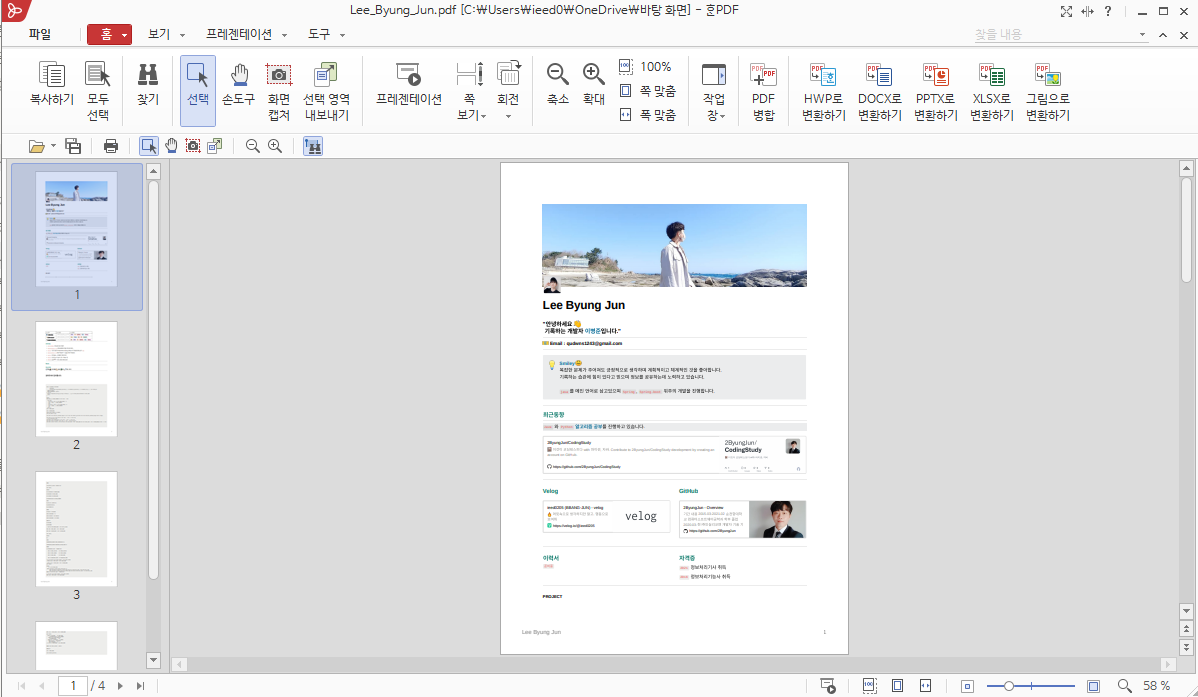The width and height of the screenshot is (1198, 697).
Task: Go to next page arrow in status bar
Action: [120, 686]
